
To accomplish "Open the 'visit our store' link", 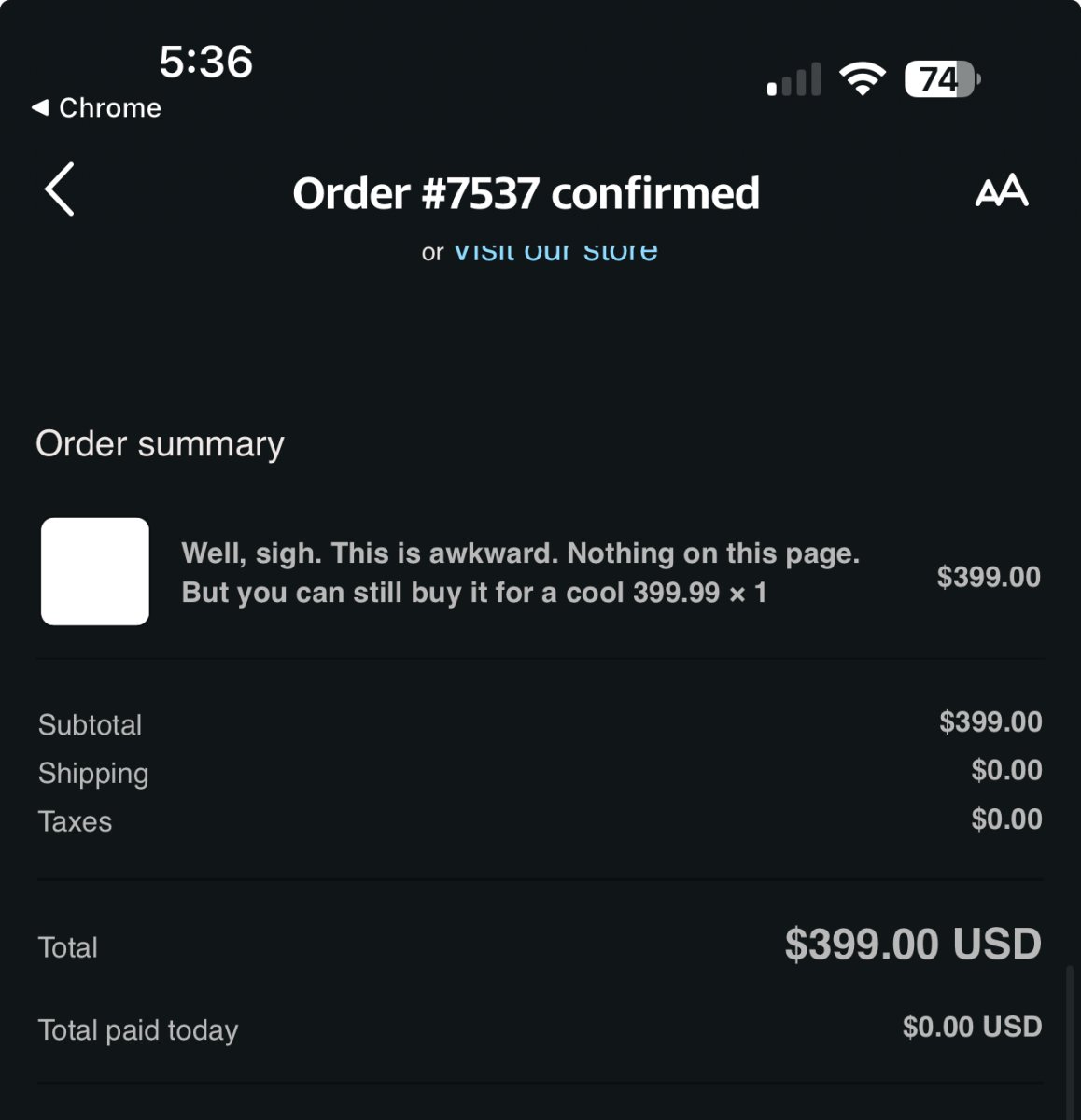I will (x=555, y=251).
